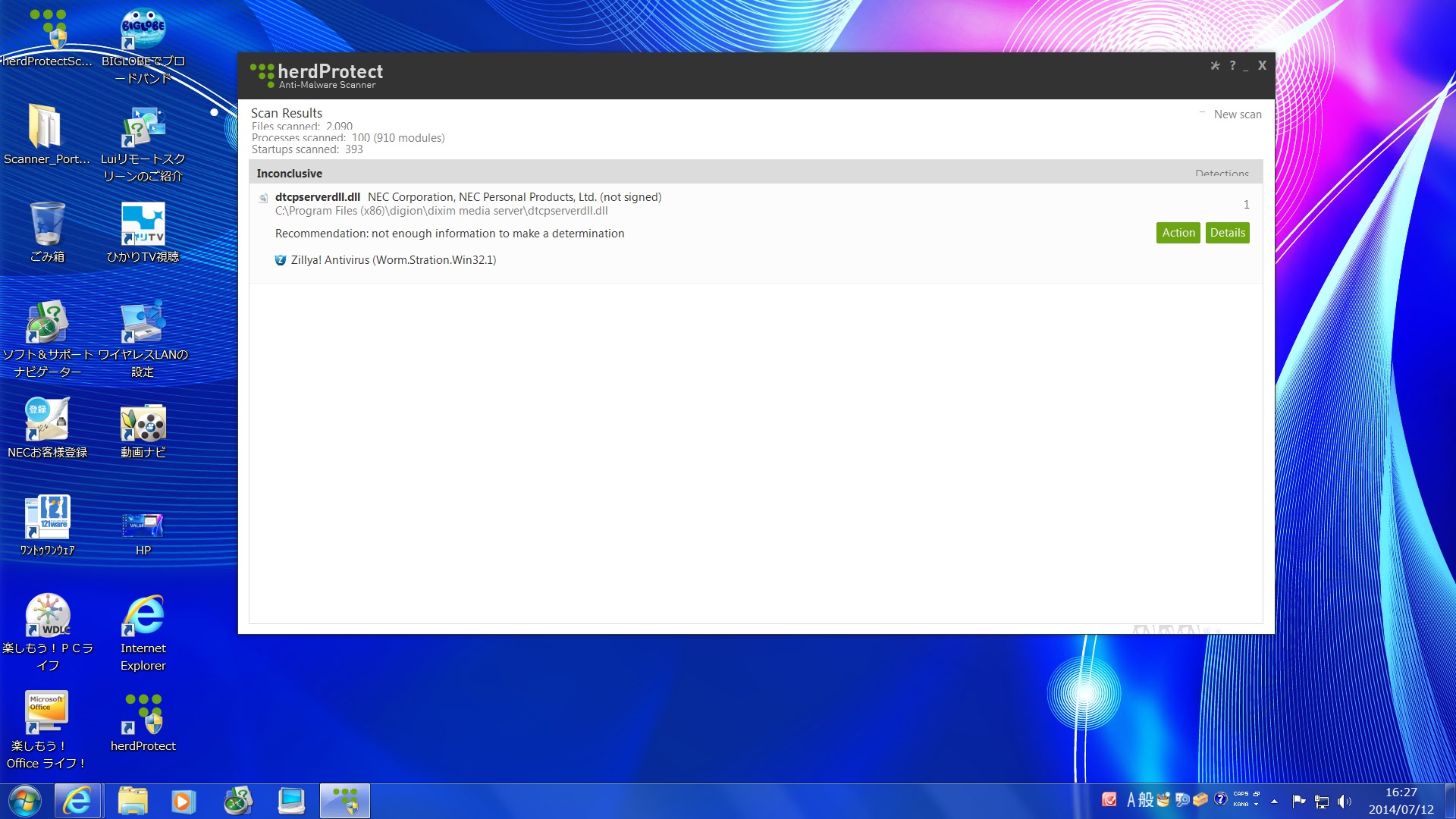Viewport: 1456px width, 819px height.
Task: Click the file icon beside dtcpserverdll.dll
Action: click(263, 198)
